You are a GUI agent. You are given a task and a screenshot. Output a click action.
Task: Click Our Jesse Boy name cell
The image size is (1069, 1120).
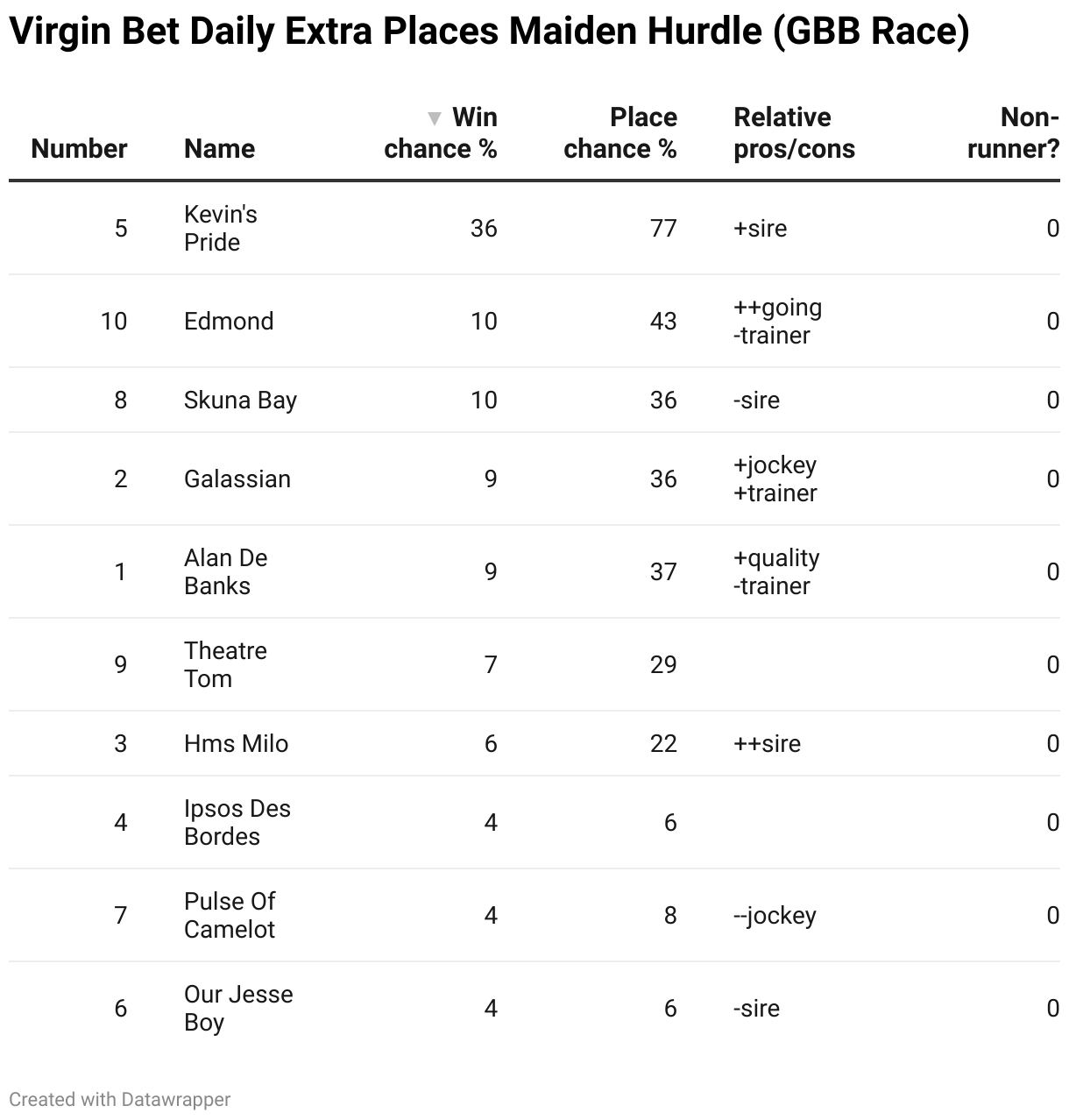pos(238,1008)
